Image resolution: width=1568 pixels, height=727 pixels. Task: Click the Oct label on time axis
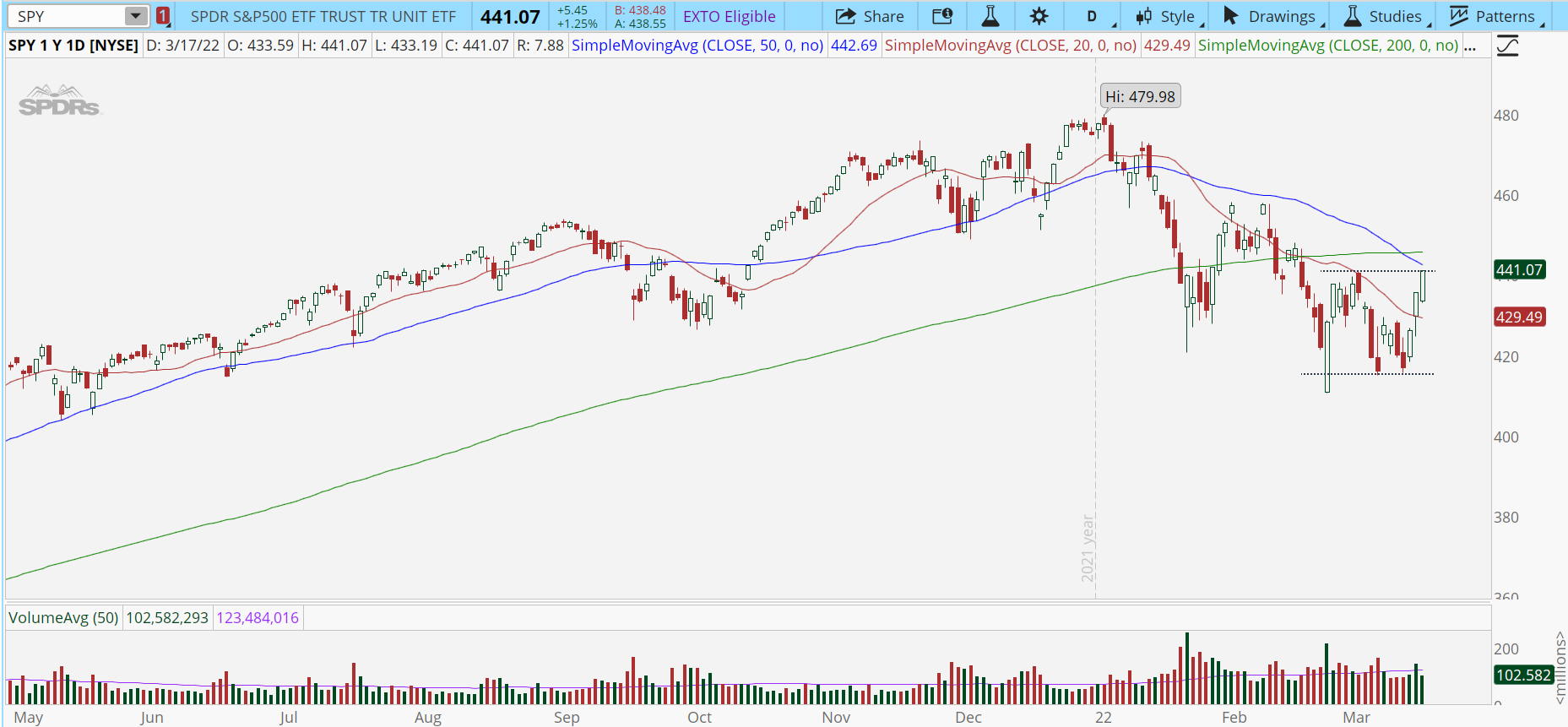(x=699, y=718)
